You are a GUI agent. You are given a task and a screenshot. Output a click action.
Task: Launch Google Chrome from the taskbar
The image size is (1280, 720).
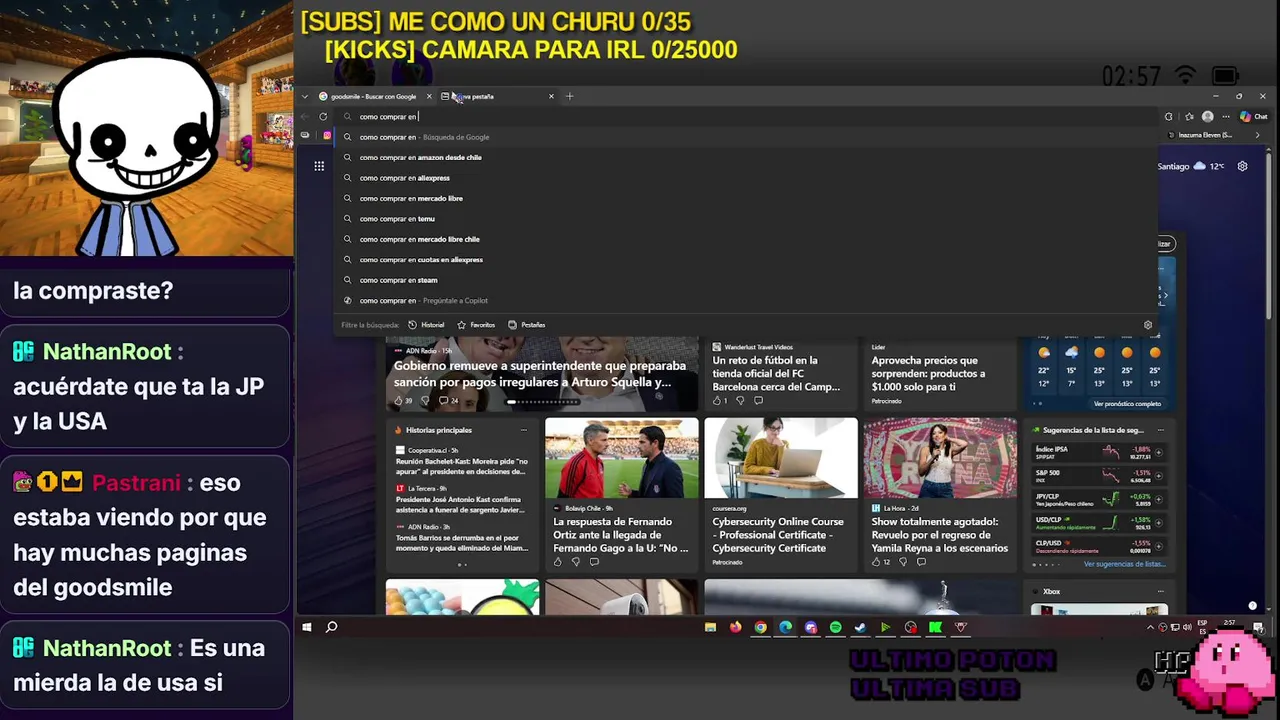click(761, 627)
